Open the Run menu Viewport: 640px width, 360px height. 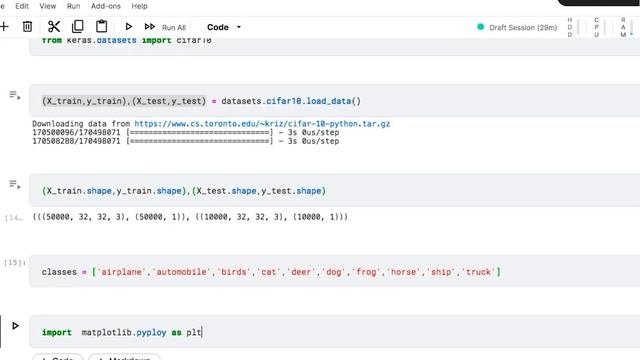click(x=73, y=6)
